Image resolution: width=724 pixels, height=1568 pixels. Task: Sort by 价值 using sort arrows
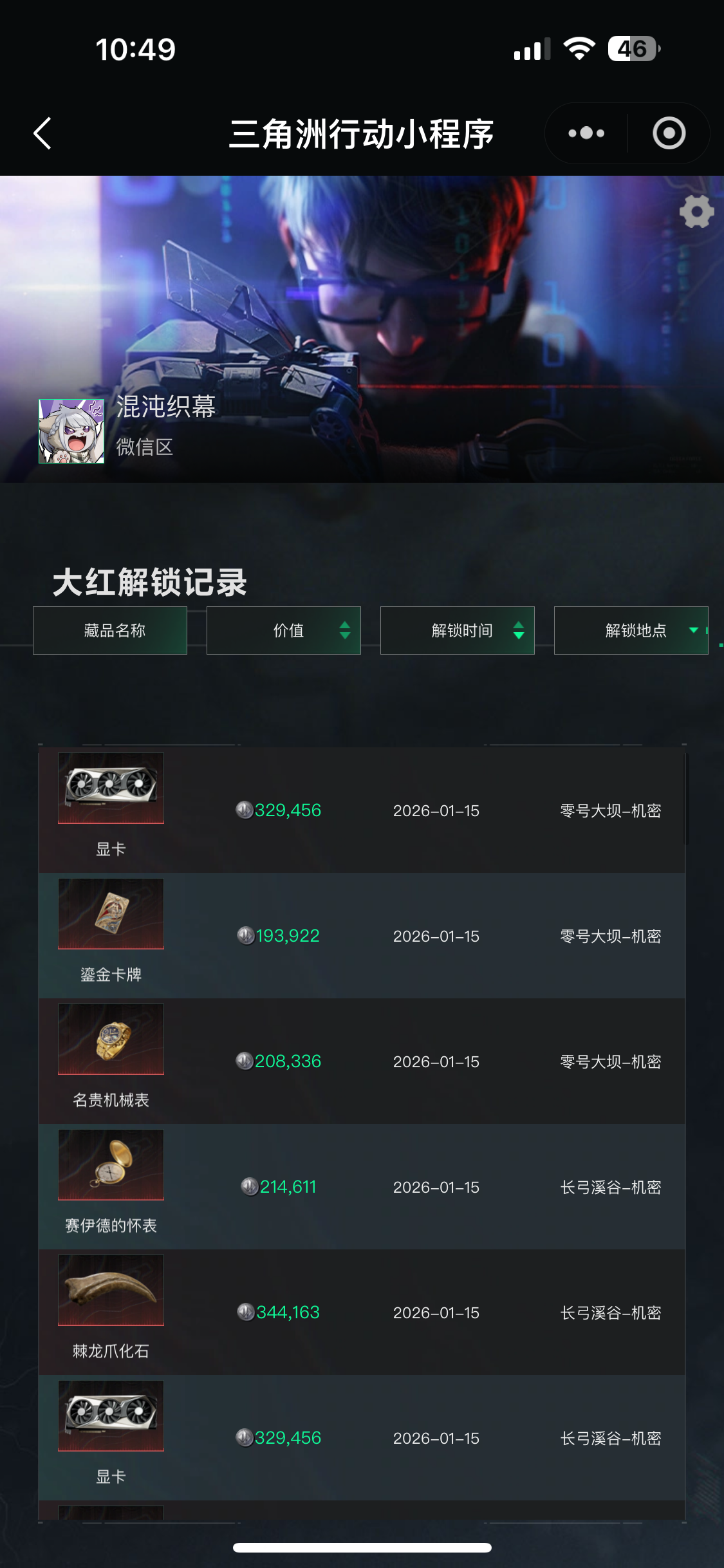coord(345,630)
